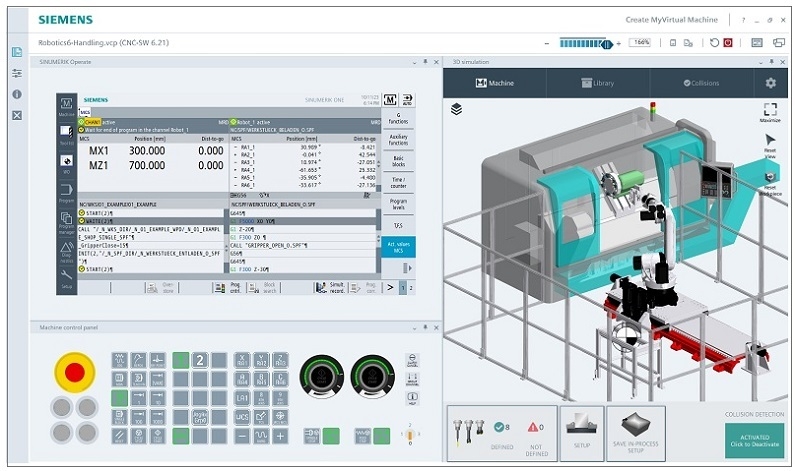Toggle the green spindle start key
Image resolution: width=795 pixels, height=471 pixels.
click(331, 436)
